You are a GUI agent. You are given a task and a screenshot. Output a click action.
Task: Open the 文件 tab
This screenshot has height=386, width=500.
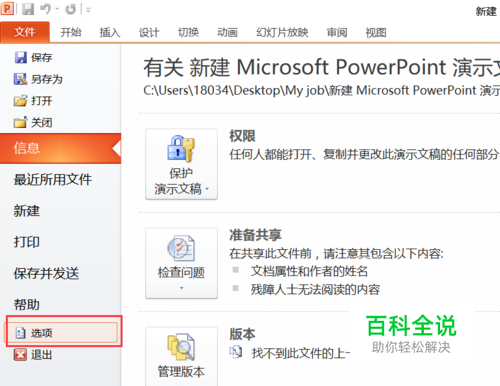(x=25, y=32)
